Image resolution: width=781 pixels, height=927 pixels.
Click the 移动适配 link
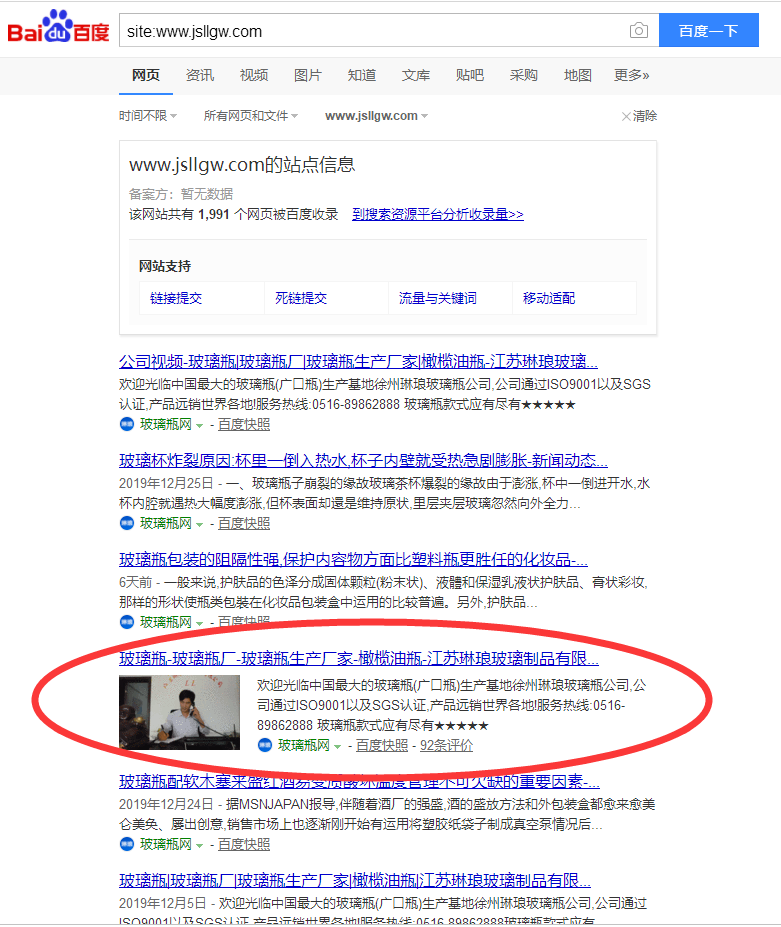549,298
